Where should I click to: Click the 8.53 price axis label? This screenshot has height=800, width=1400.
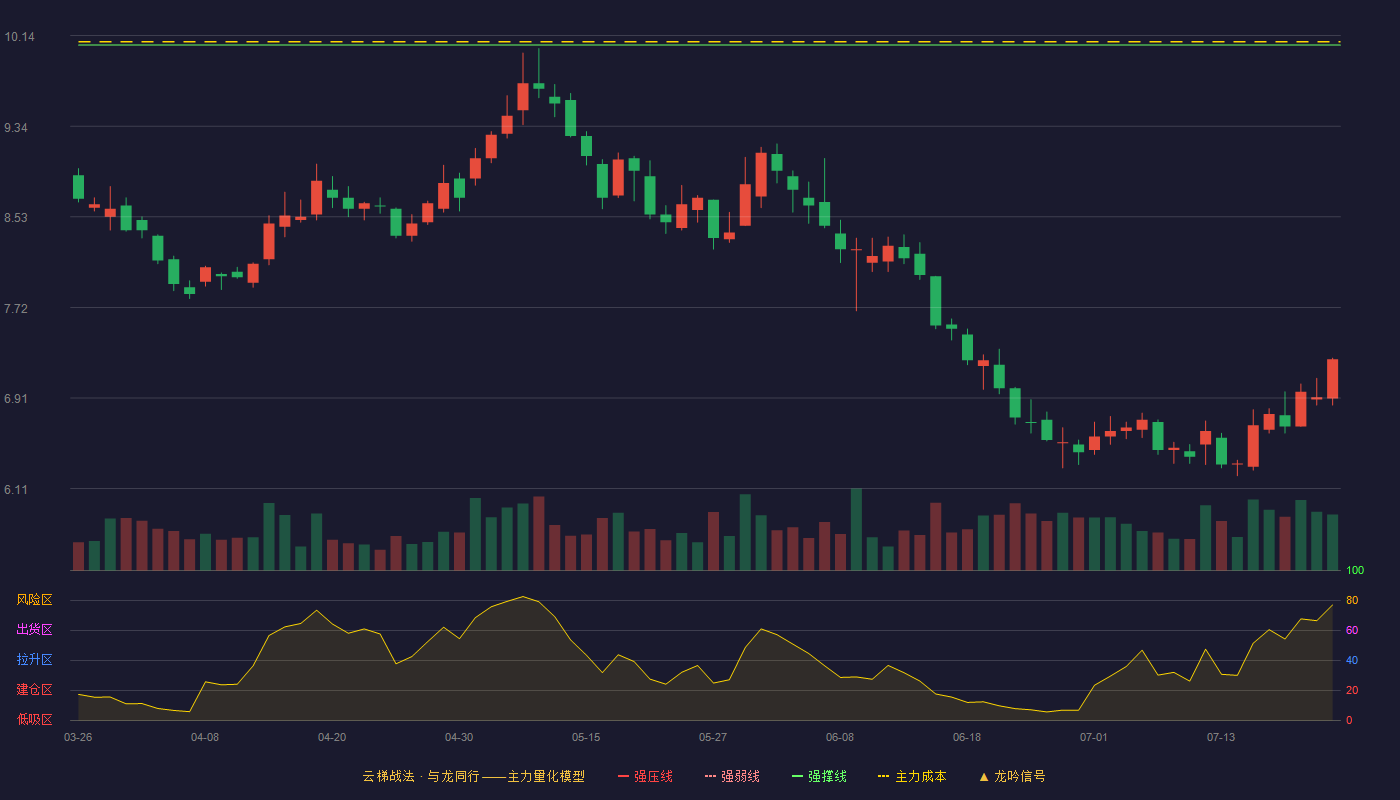tap(16, 218)
